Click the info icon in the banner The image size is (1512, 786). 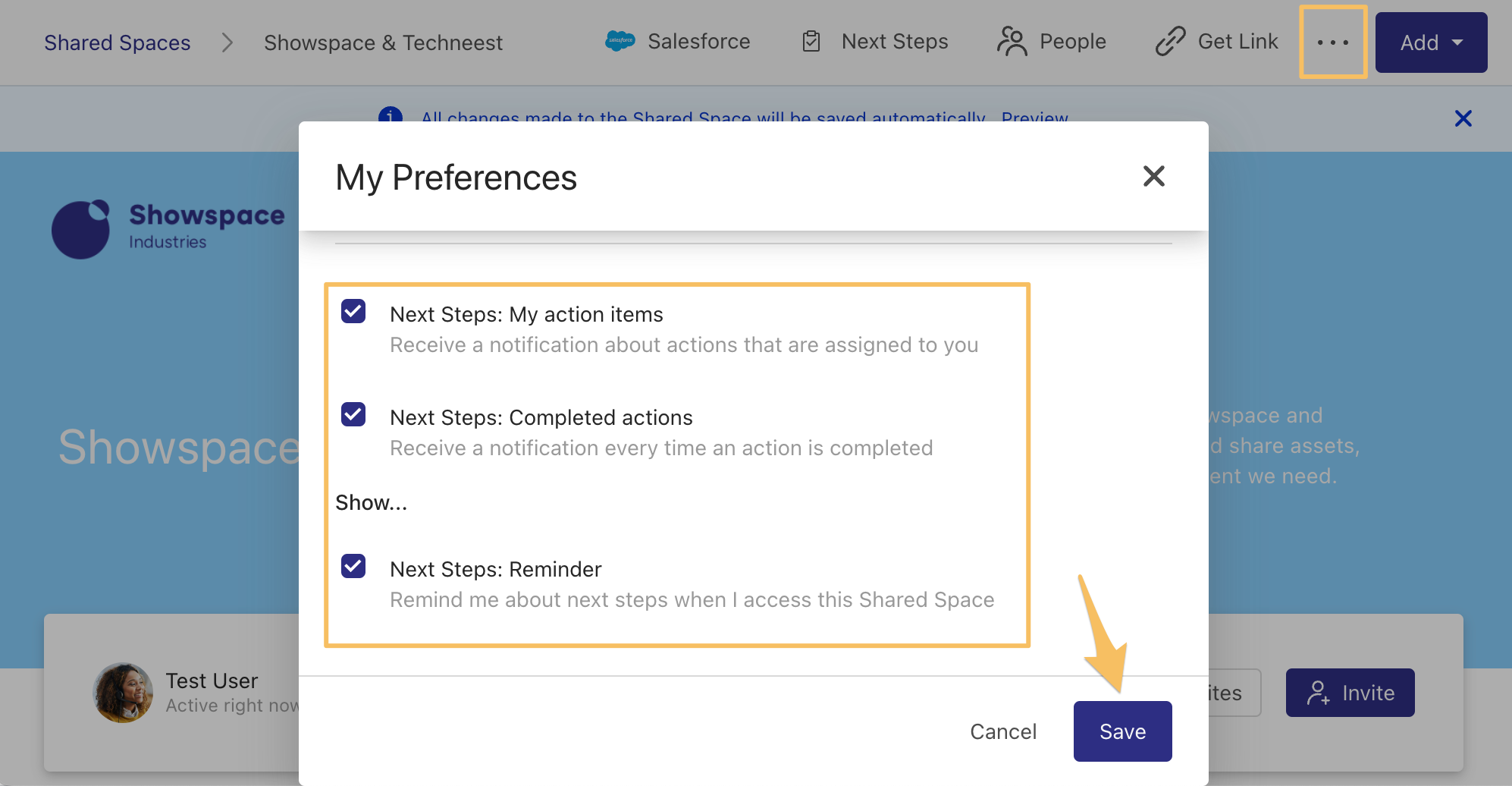[391, 115]
